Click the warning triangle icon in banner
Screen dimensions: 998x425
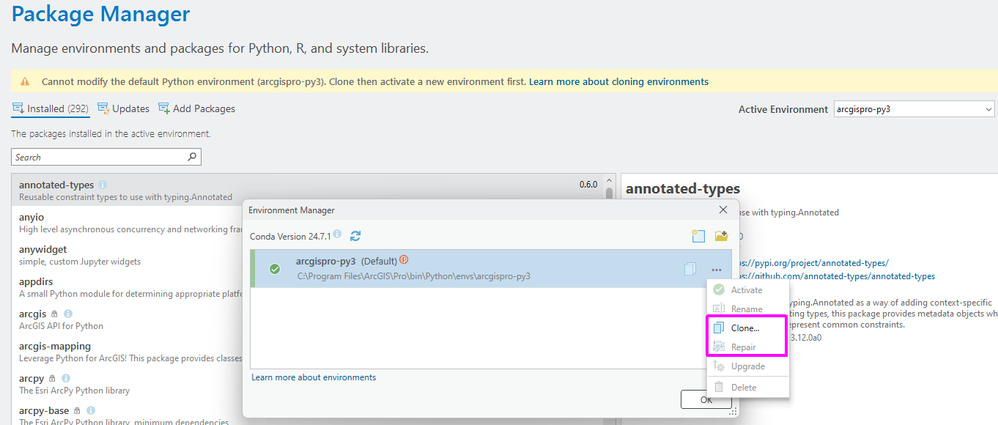click(x=25, y=82)
